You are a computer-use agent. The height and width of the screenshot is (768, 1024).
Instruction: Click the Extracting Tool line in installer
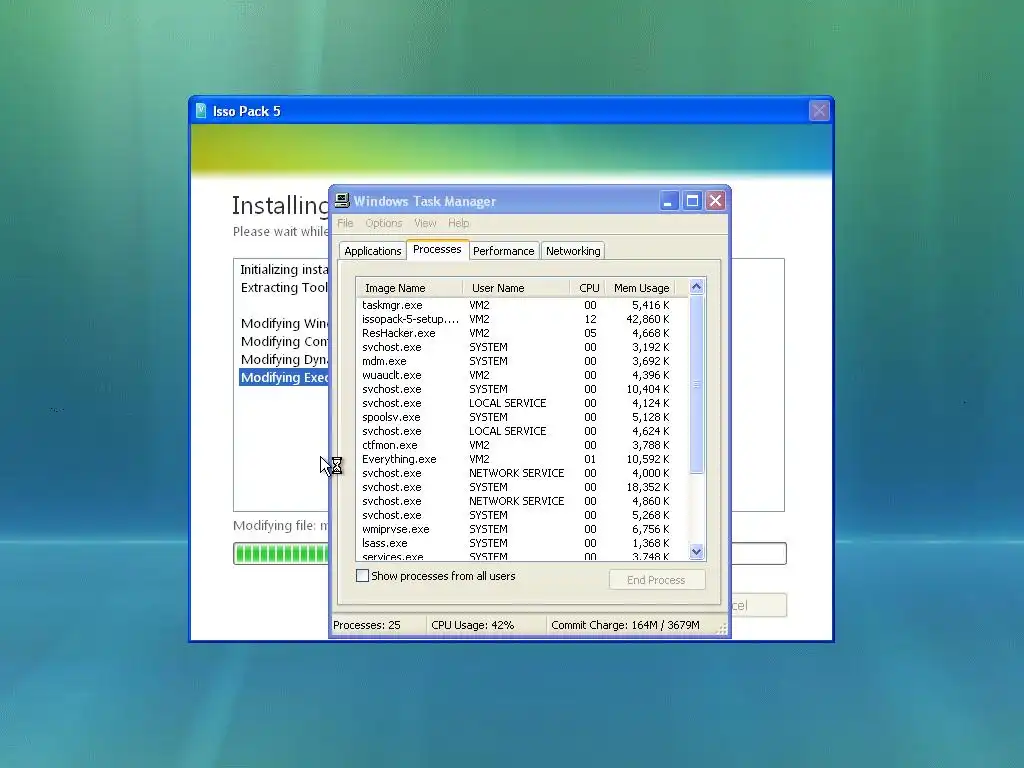point(284,287)
